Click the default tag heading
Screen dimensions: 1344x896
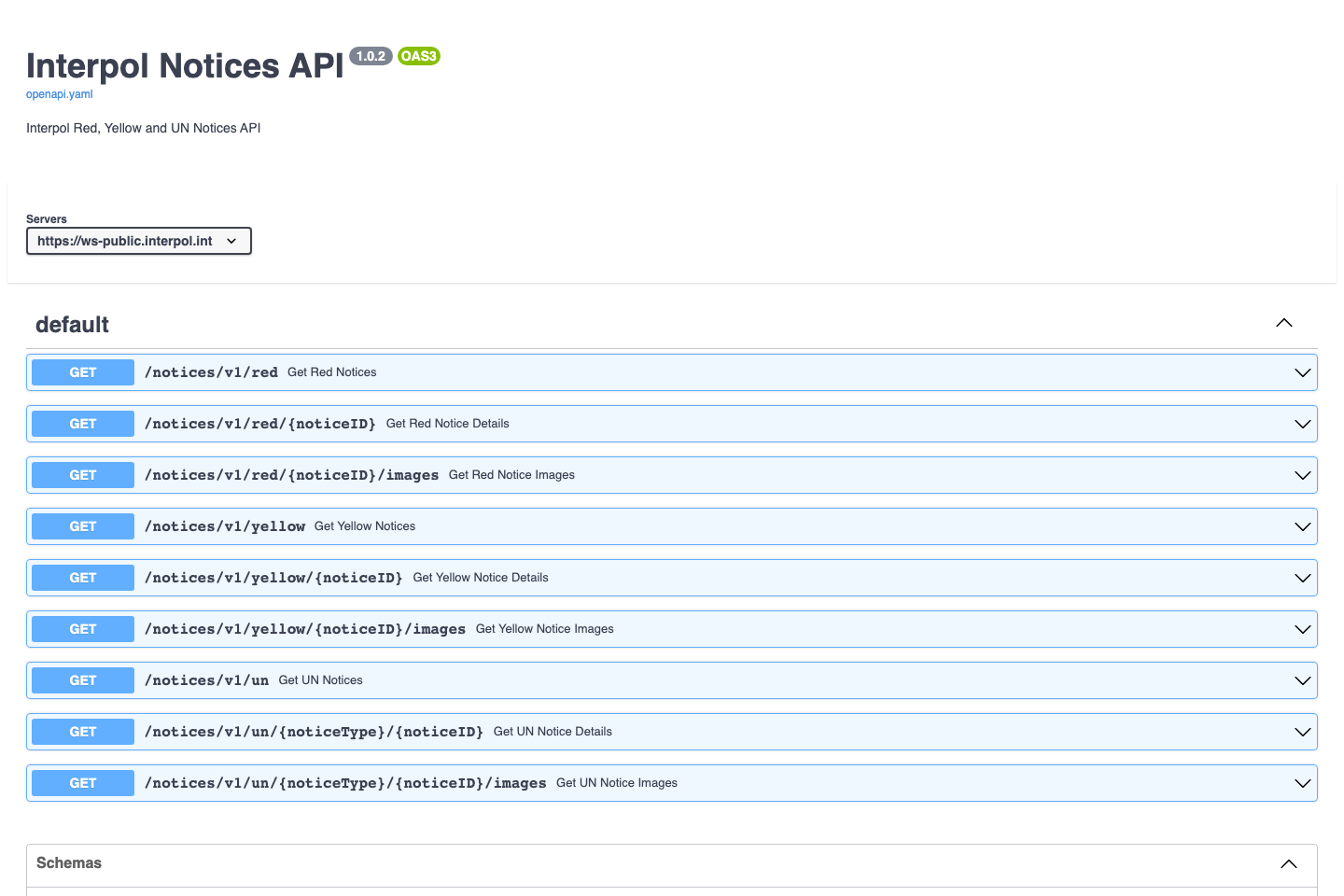72,325
